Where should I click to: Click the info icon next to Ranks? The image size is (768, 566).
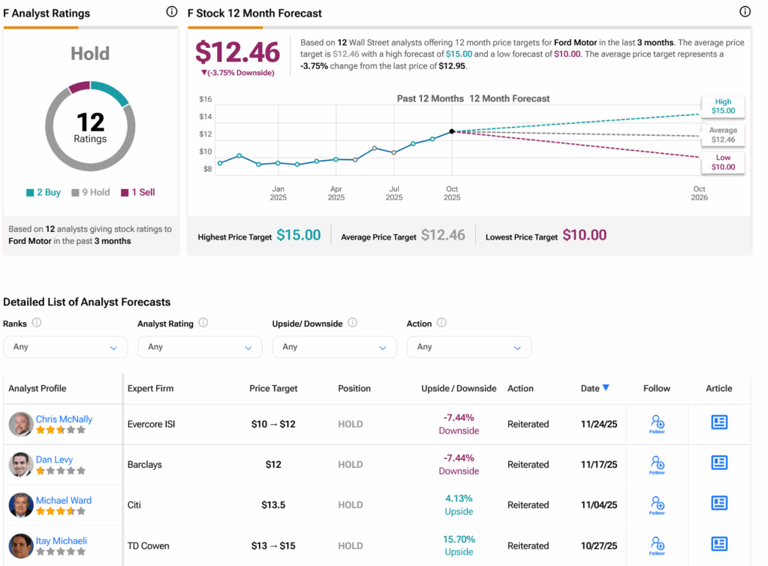click(x=37, y=323)
